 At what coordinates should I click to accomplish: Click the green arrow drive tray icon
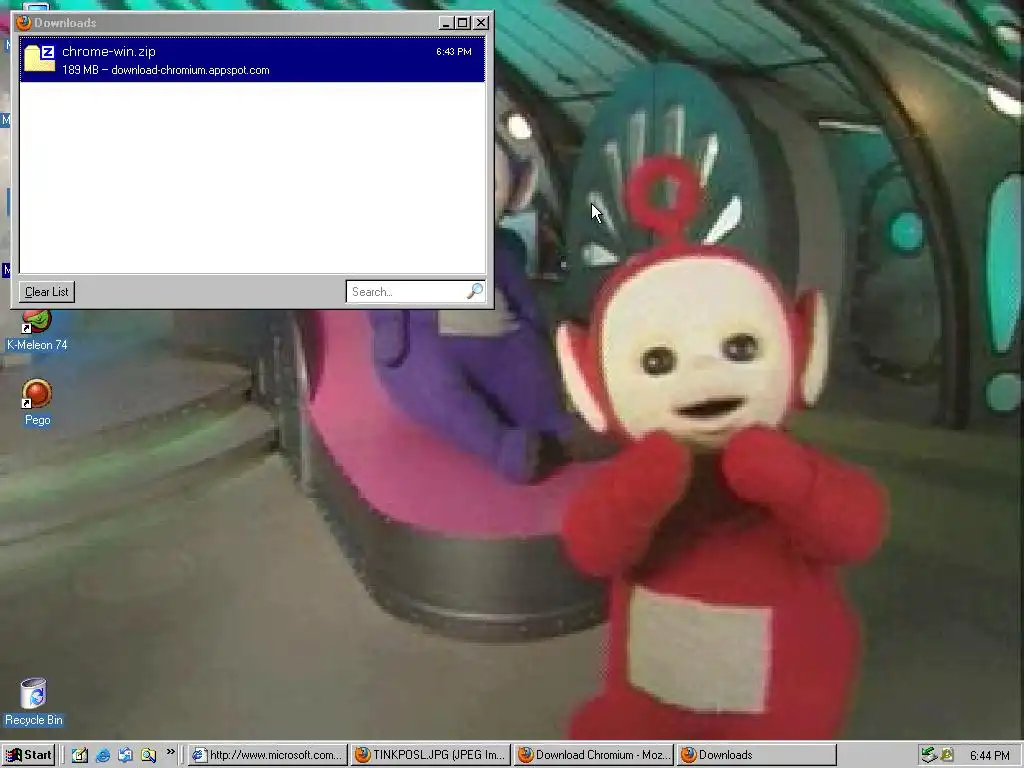coord(928,755)
